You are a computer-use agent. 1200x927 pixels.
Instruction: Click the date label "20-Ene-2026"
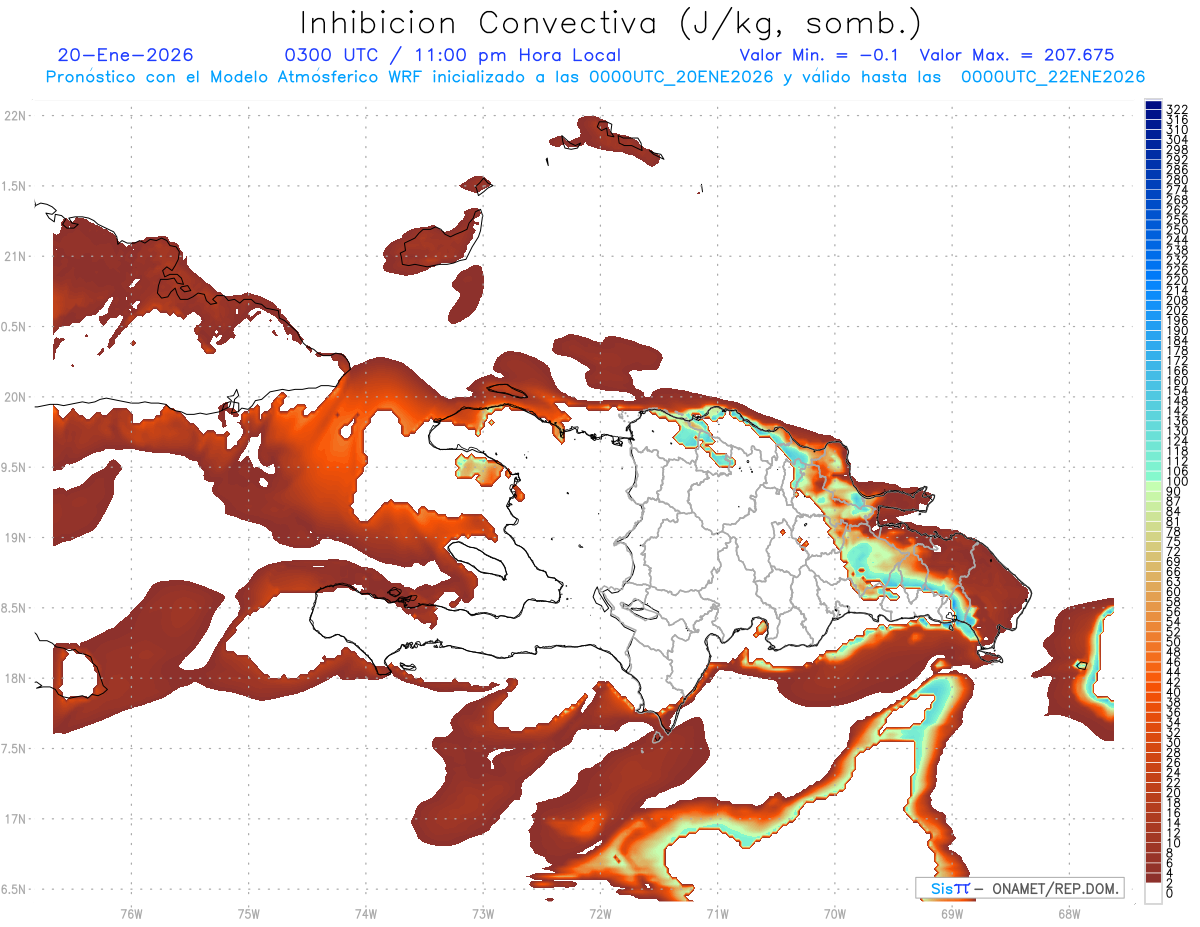[x=126, y=55]
